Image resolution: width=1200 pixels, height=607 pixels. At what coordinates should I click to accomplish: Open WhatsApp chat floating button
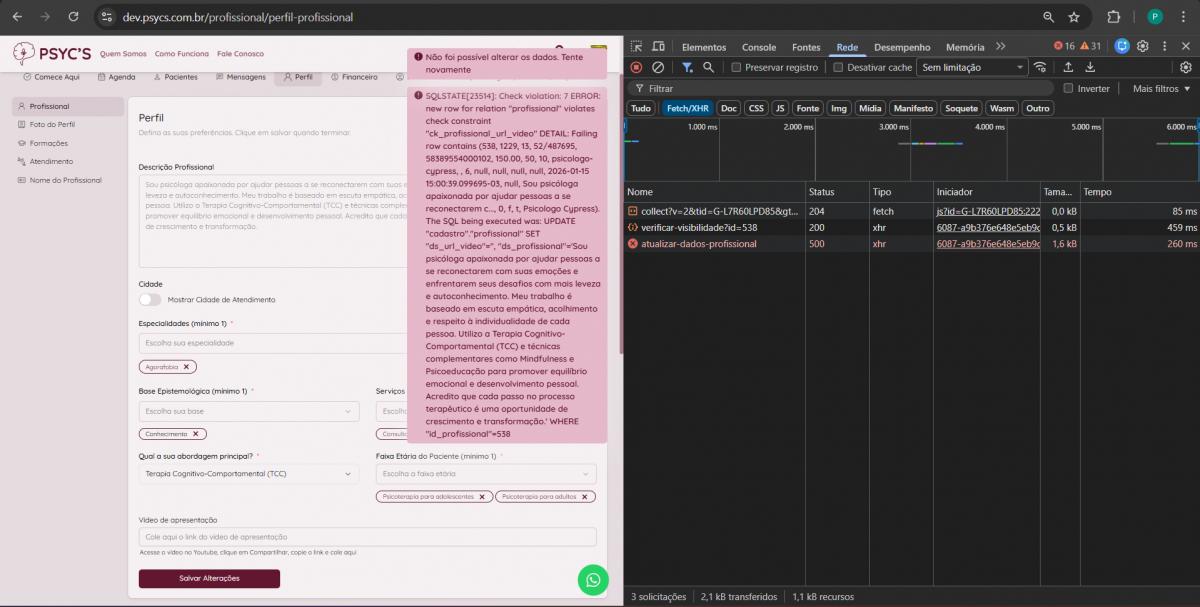(593, 580)
